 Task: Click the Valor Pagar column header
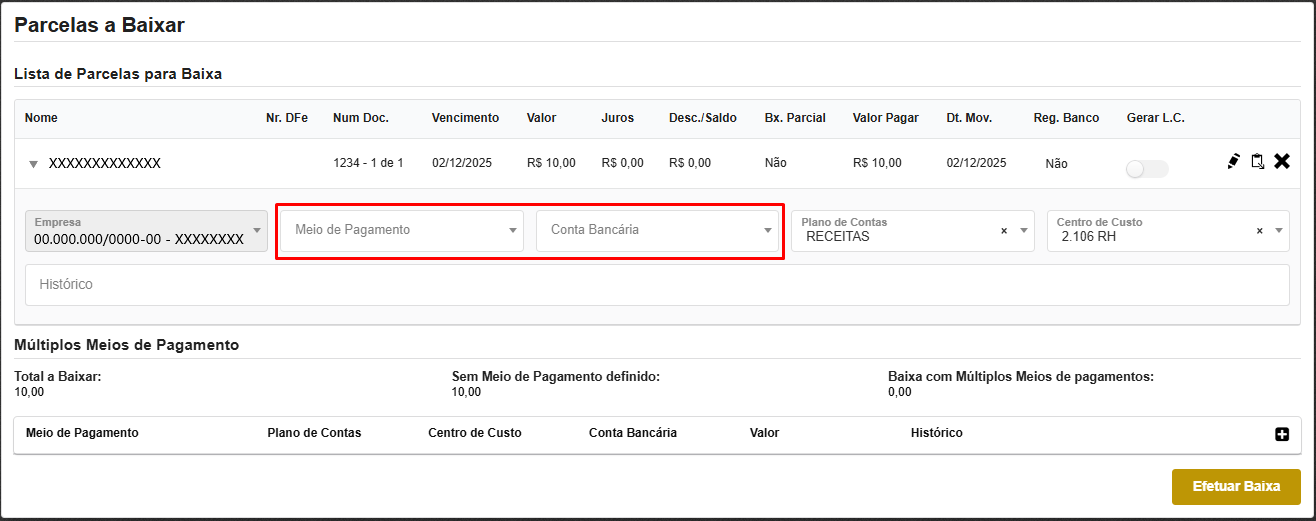tap(885, 118)
